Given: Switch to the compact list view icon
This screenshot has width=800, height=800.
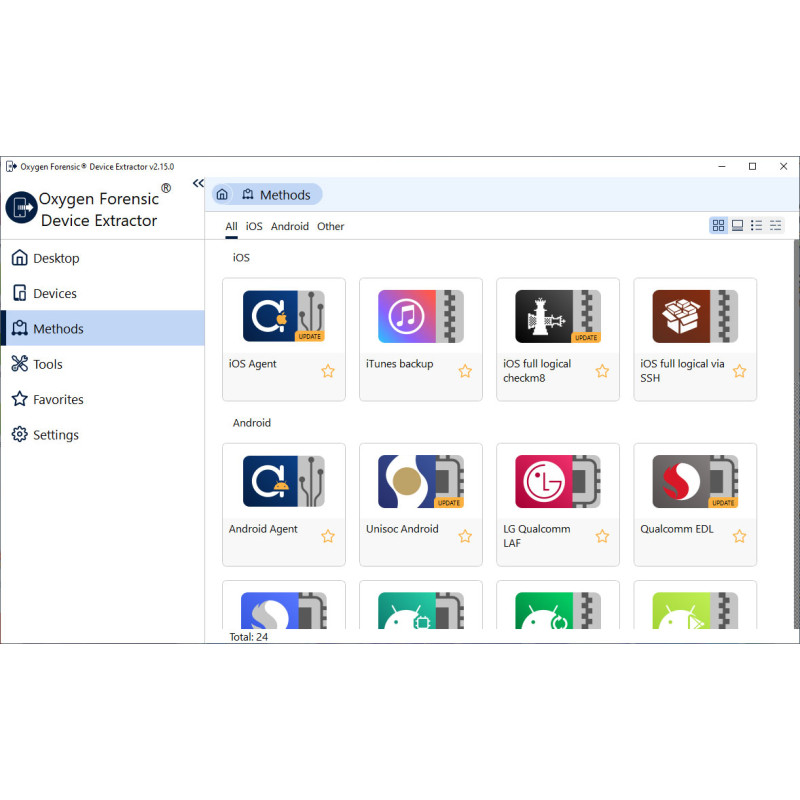Looking at the screenshot, I should coord(775,225).
